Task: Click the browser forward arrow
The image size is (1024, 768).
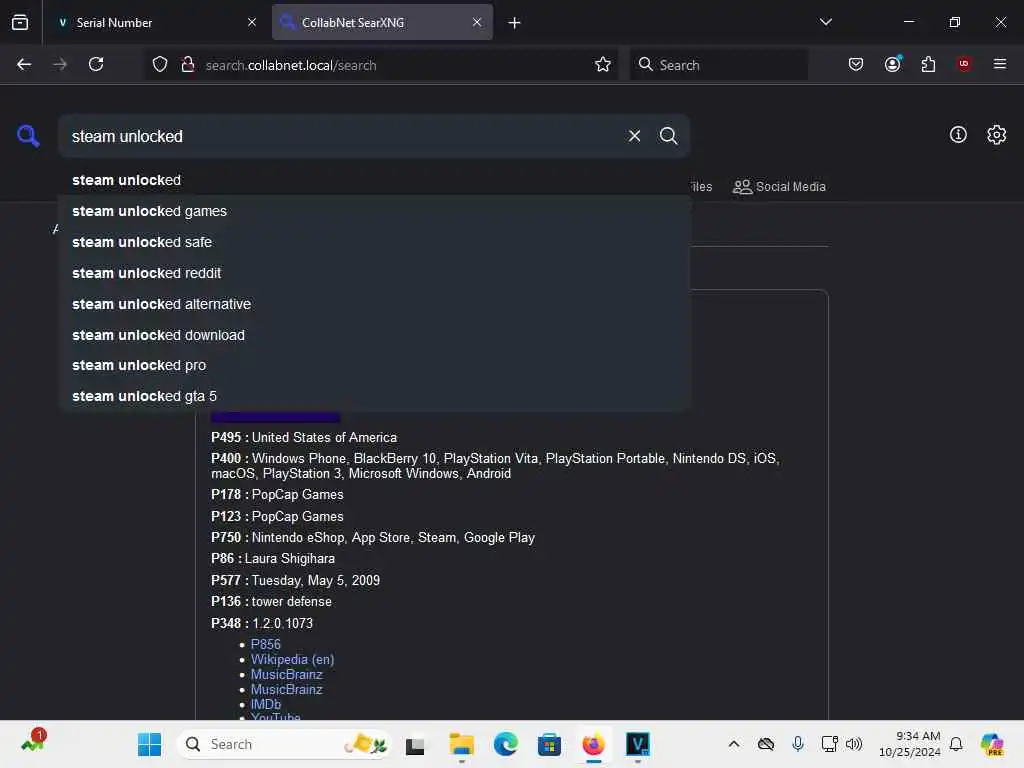Action: (60, 64)
